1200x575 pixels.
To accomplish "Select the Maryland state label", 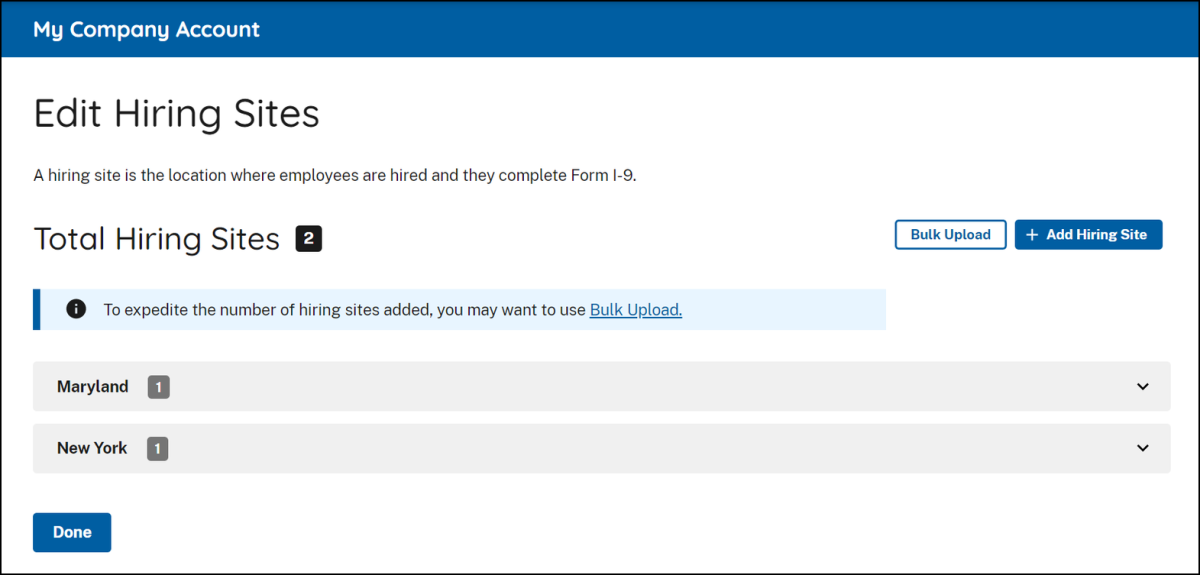I will 93,387.
